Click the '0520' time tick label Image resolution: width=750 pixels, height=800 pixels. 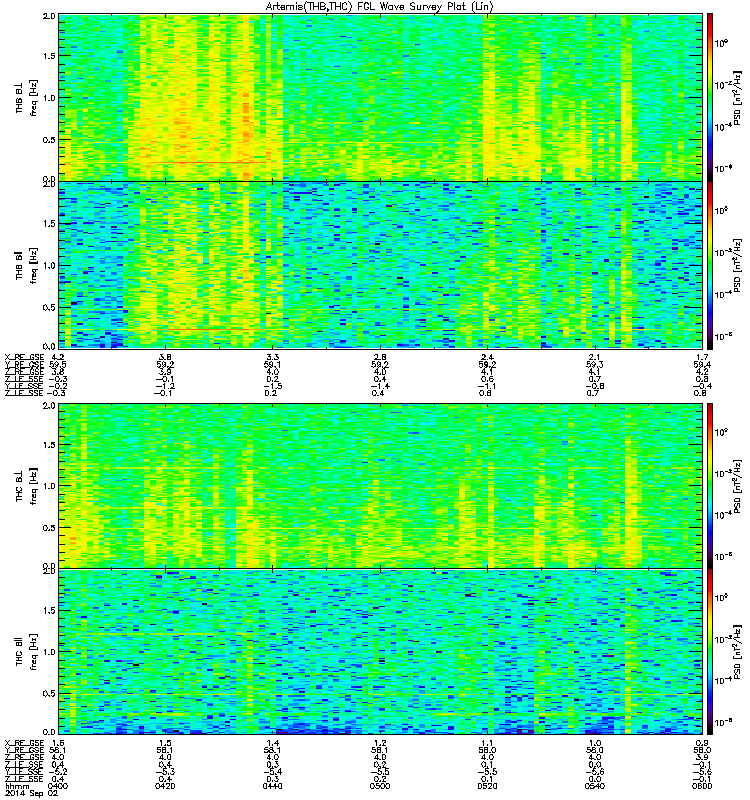(487, 786)
